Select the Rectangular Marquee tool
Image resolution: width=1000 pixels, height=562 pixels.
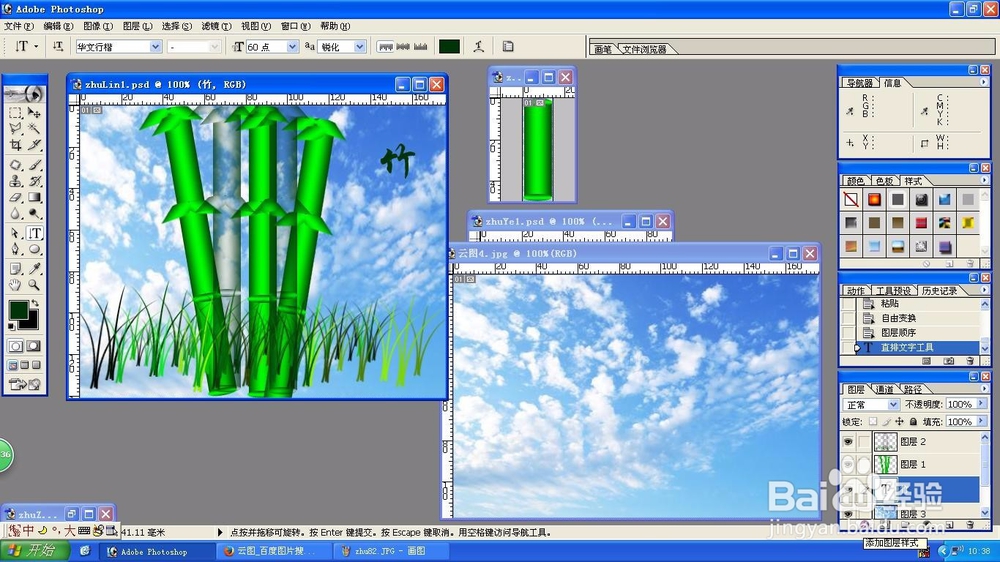pyautogui.click(x=15, y=113)
